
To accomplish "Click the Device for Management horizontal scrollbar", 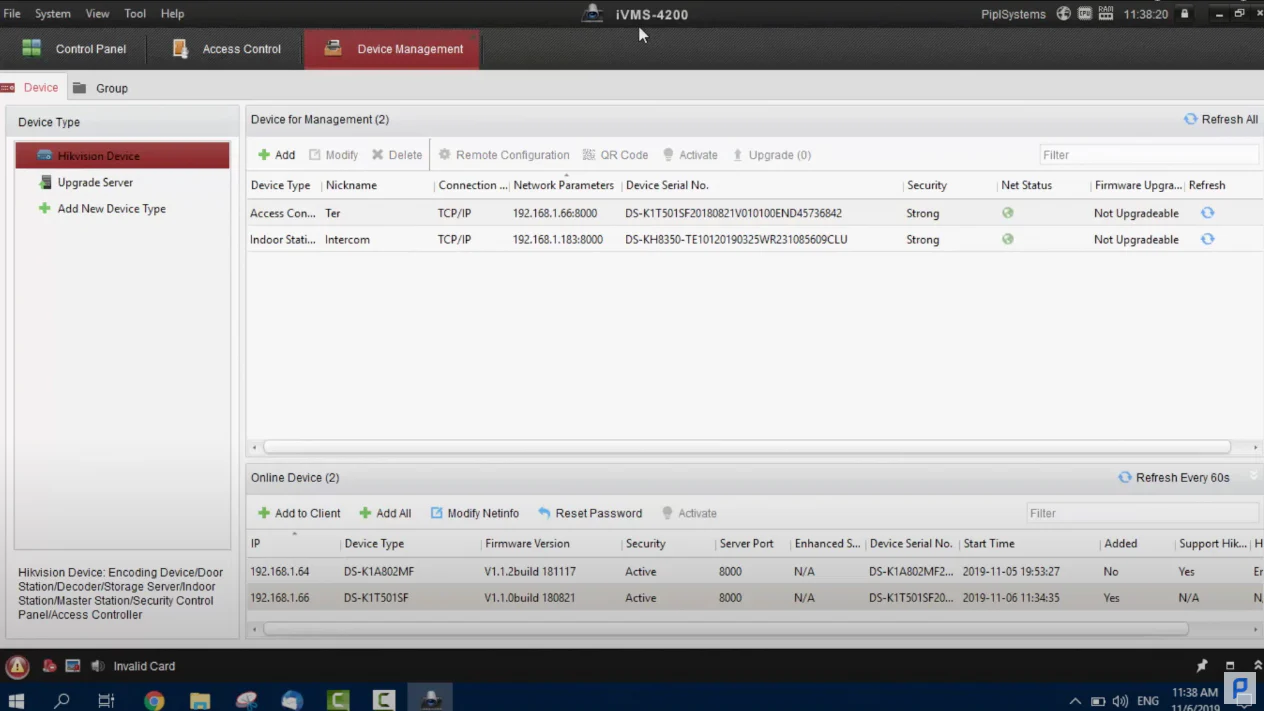I will point(746,447).
